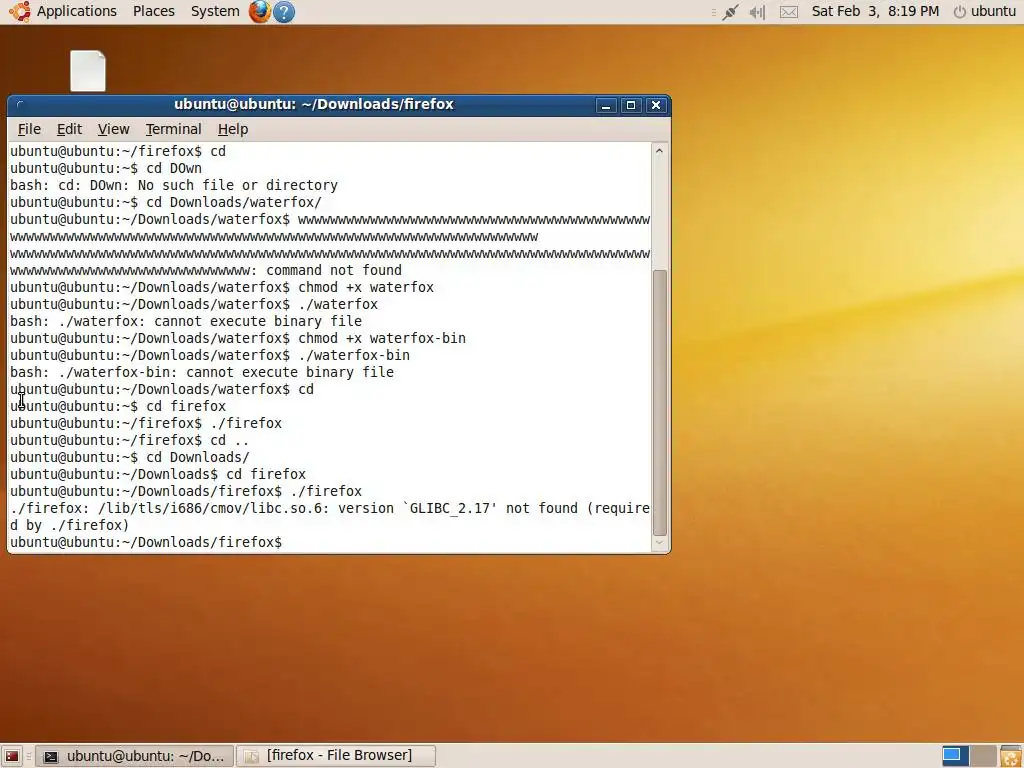Open the Applications menu
The image size is (1024, 768).
[x=76, y=11]
